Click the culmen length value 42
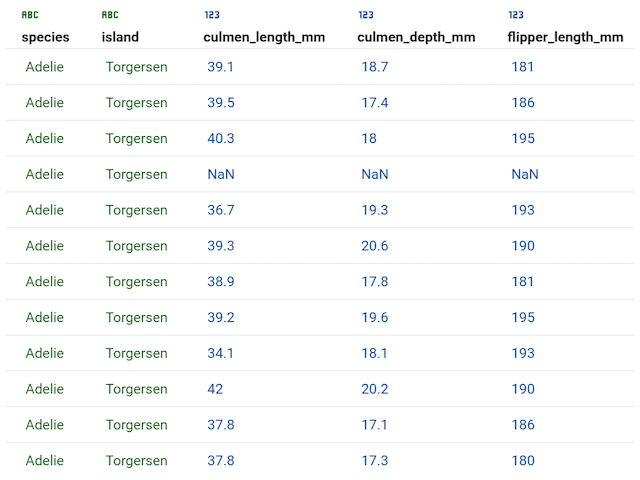Screen dimensions: 640x480 click(x=215, y=389)
